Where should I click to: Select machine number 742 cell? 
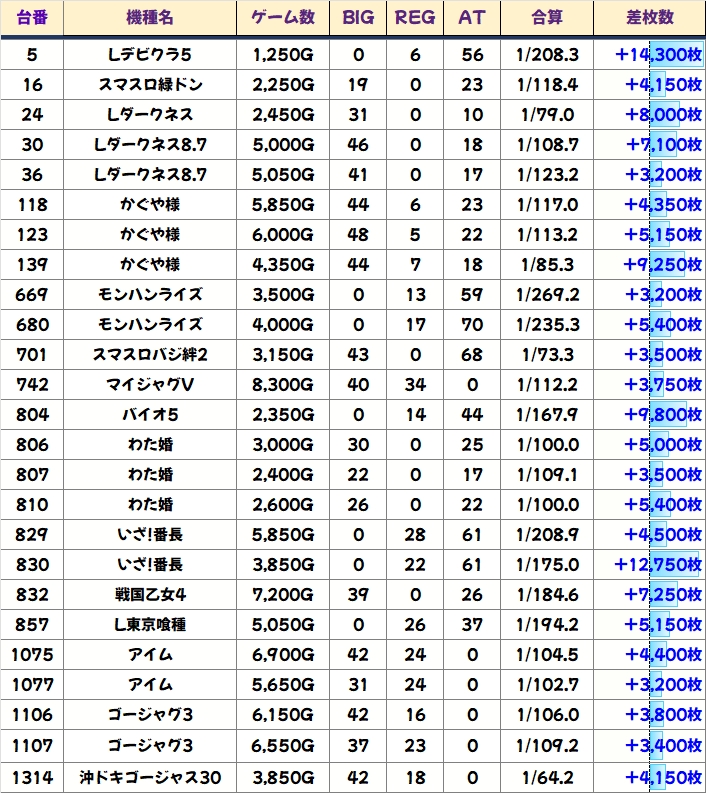tap(32, 384)
